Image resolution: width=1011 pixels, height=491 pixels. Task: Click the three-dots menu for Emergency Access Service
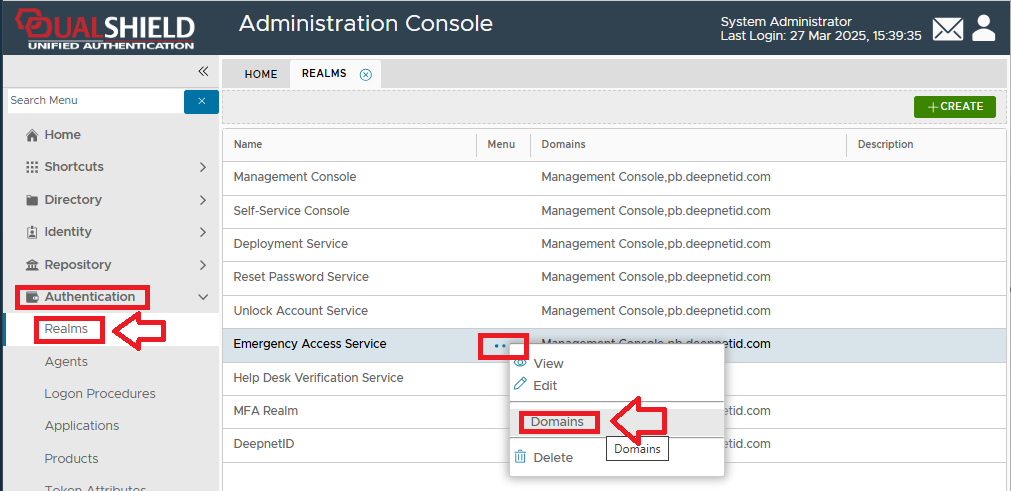[x=500, y=345]
